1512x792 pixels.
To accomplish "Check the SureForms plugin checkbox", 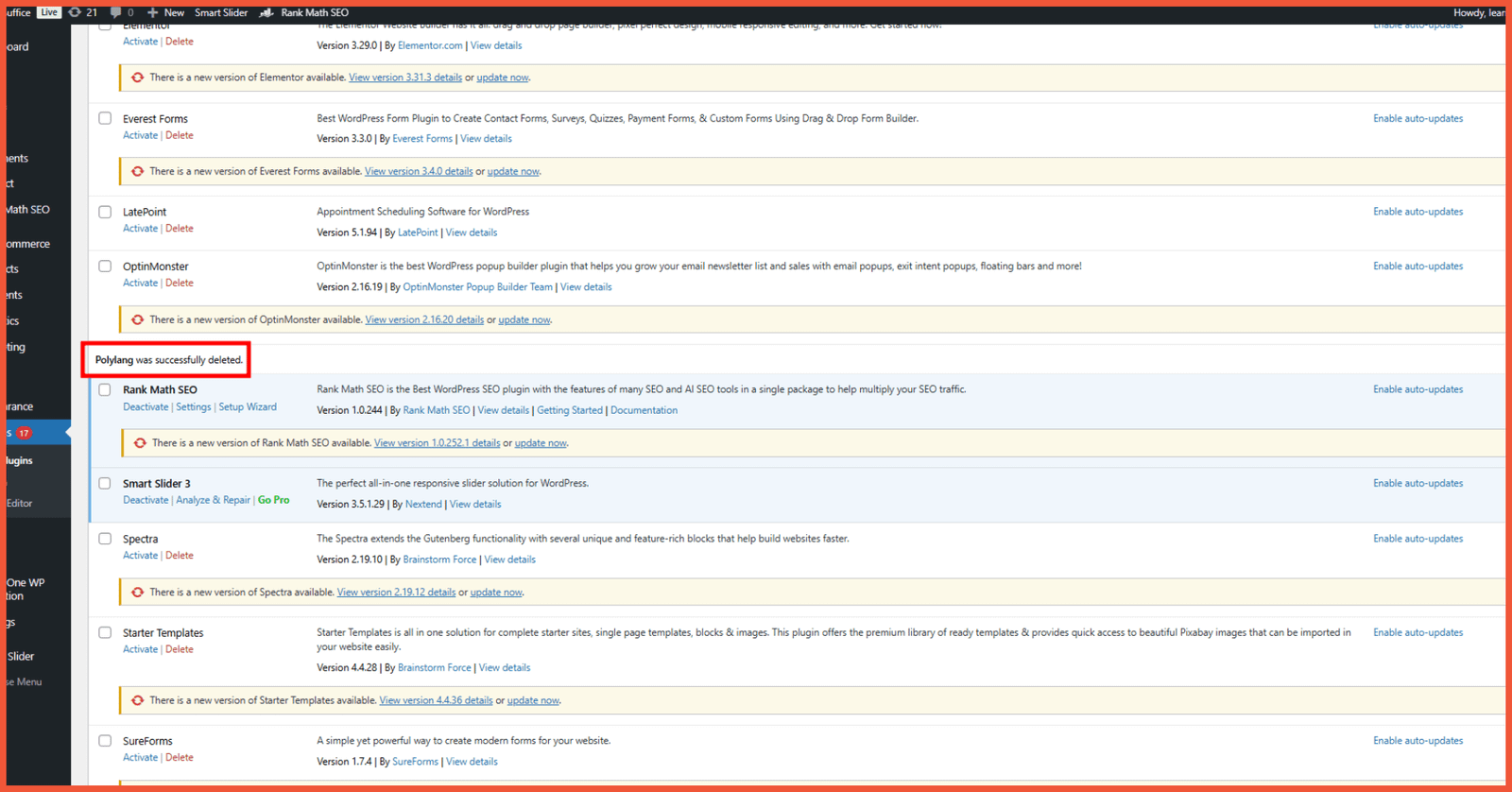I will click(105, 741).
